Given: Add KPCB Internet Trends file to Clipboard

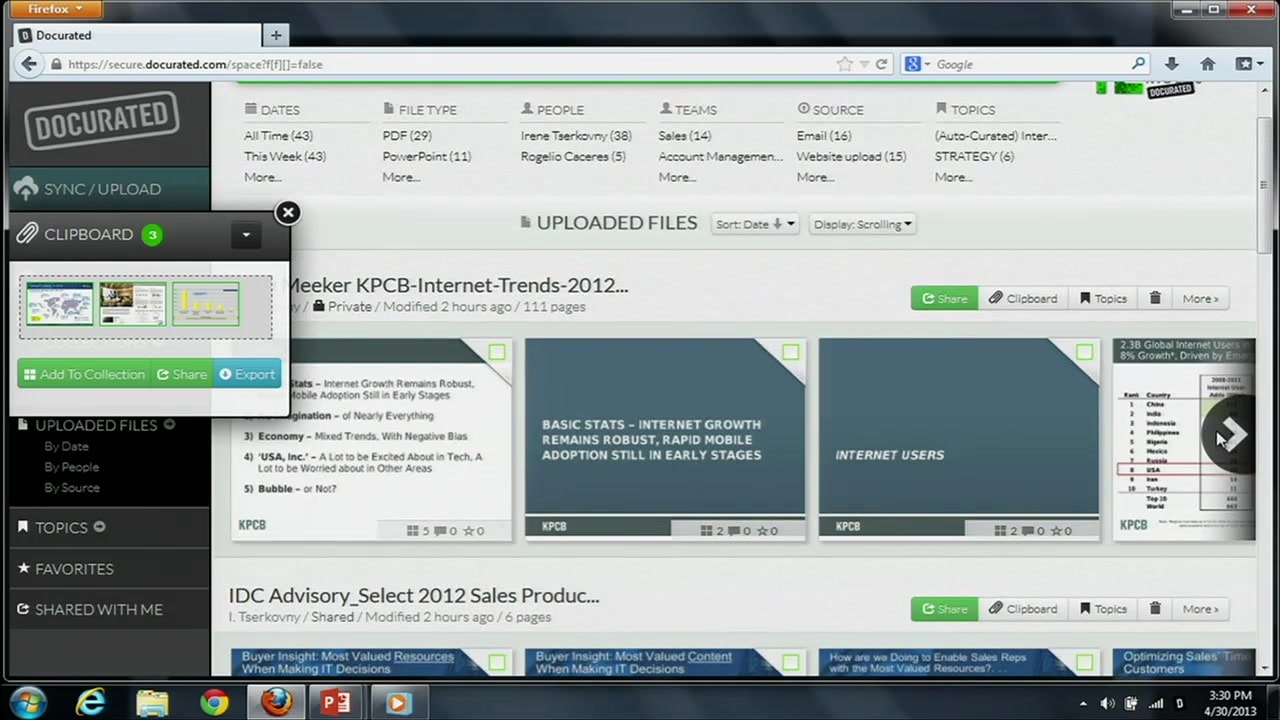Looking at the screenshot, I should (x=1023, y=299).
